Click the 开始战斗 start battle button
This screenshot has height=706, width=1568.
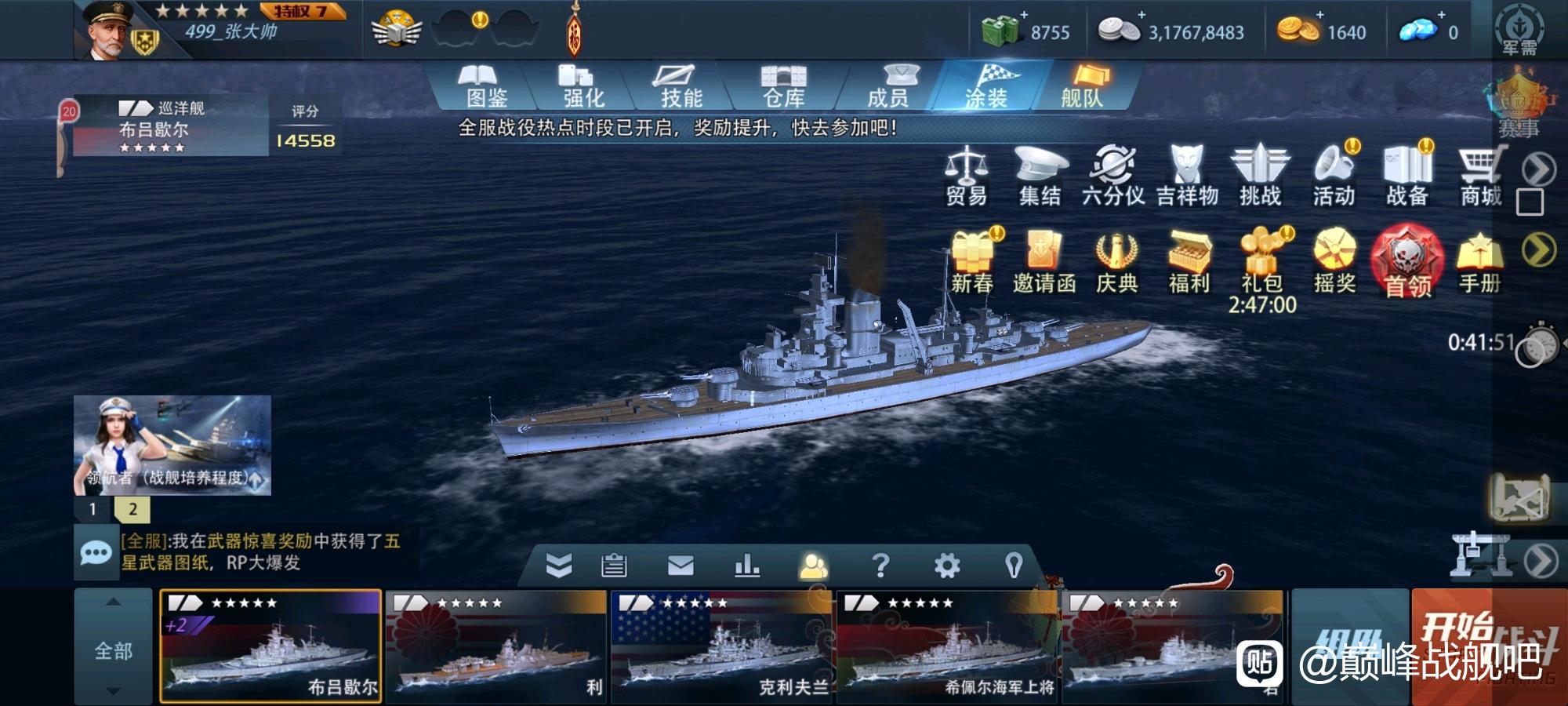pos(1489,648)
